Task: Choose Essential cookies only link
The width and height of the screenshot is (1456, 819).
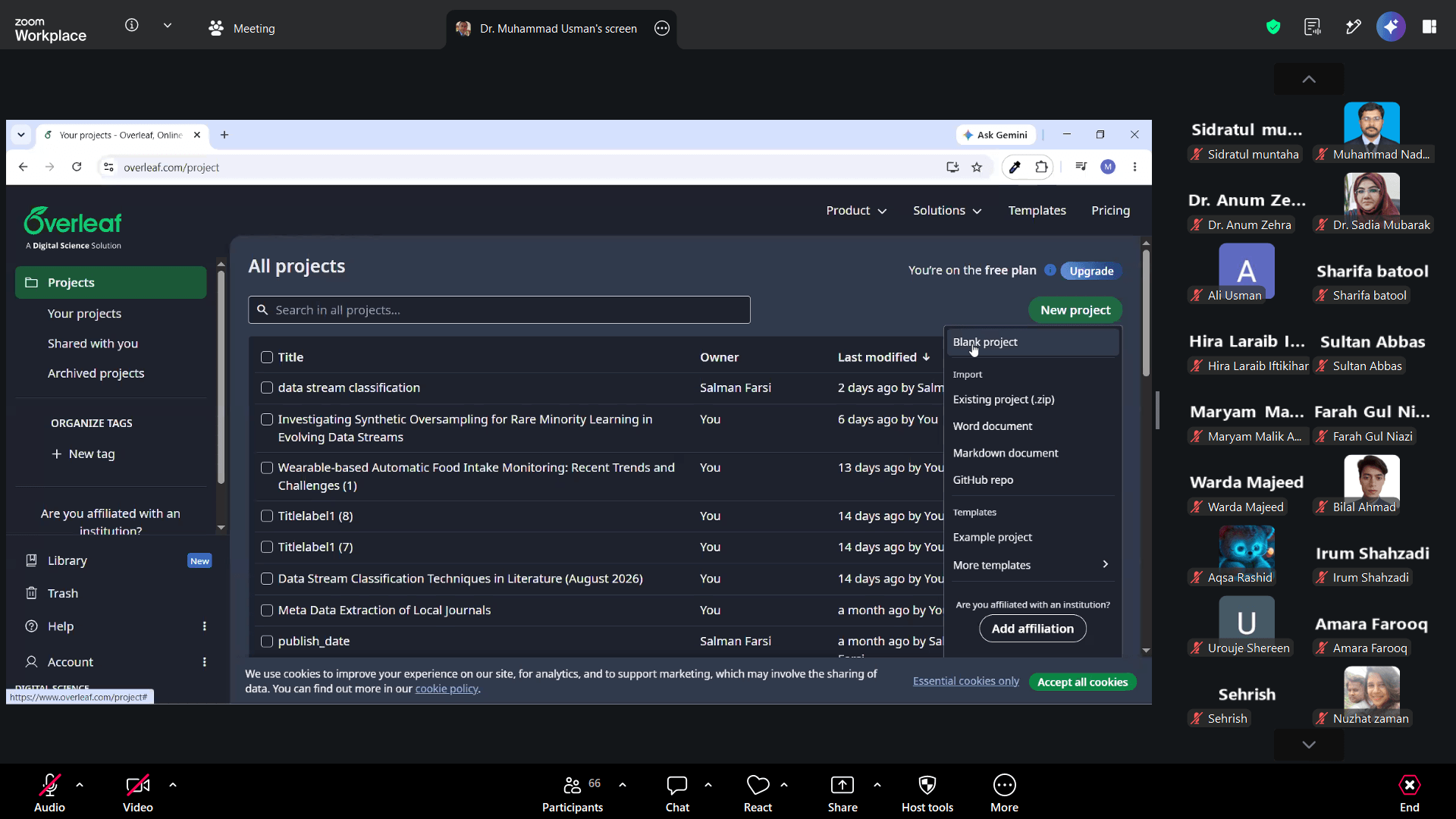Action: [x=965, y=681]
